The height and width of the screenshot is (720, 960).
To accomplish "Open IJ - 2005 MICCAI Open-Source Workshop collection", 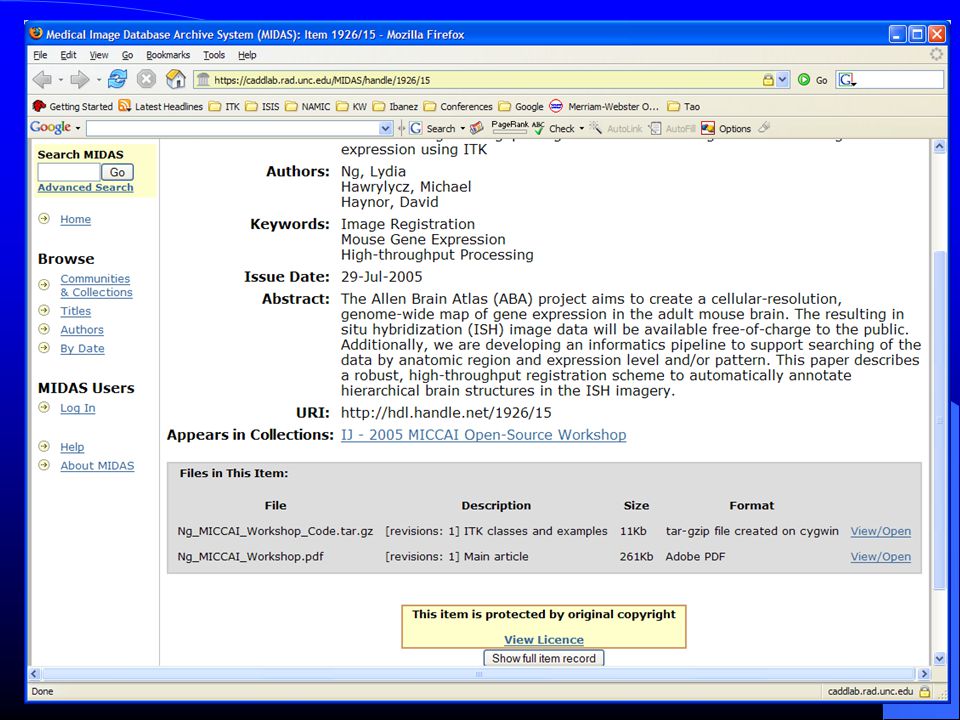I will coord(484,435).
